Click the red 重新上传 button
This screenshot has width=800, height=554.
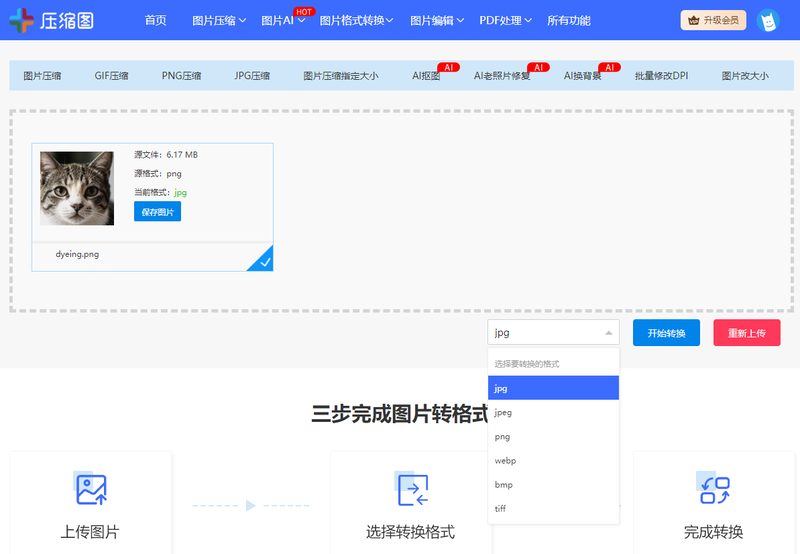746,333
